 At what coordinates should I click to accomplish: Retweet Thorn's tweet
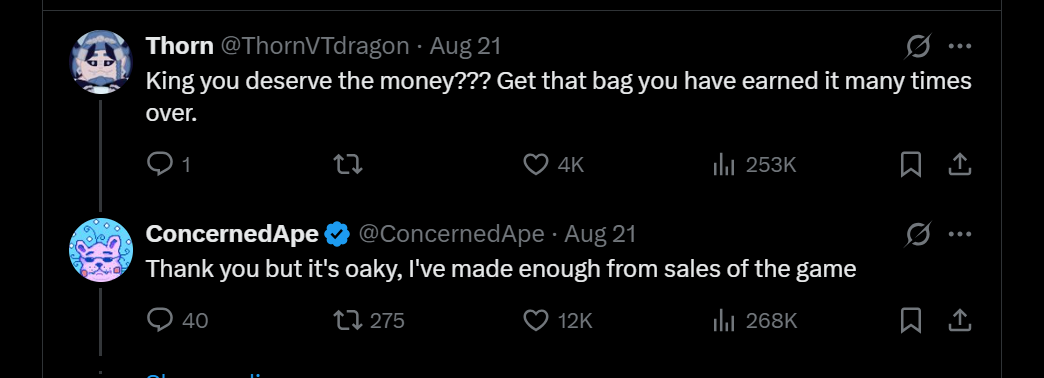pos(348,164)
